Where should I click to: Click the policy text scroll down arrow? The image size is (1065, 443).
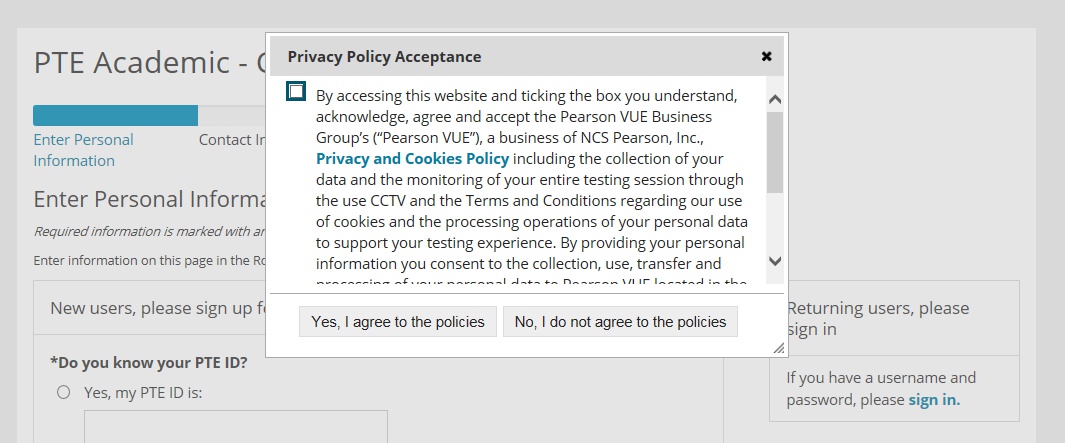click(775, 260)
